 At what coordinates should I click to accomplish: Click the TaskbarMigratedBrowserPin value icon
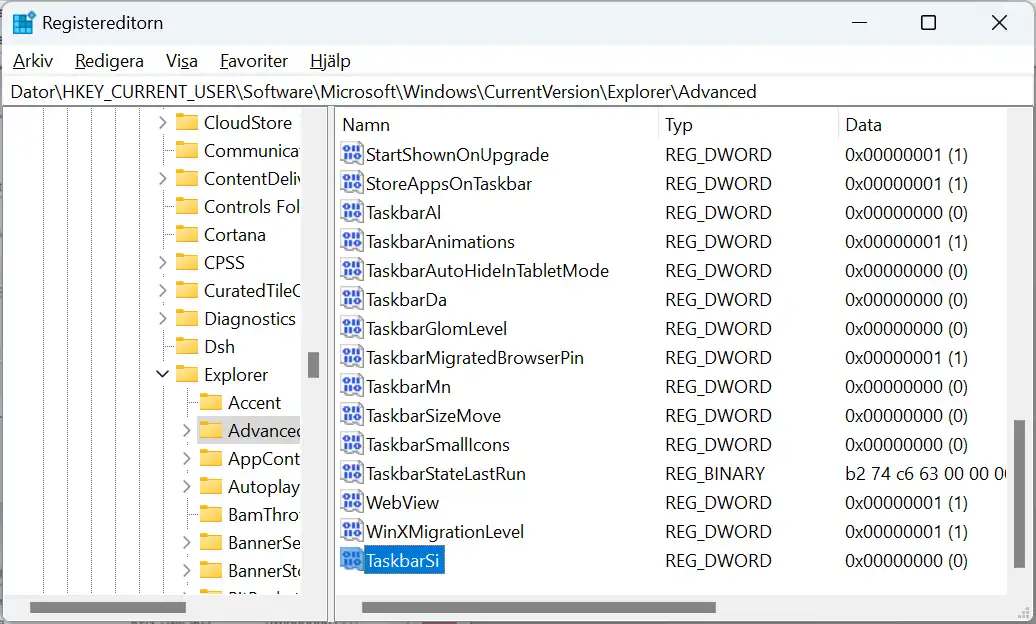352,358
